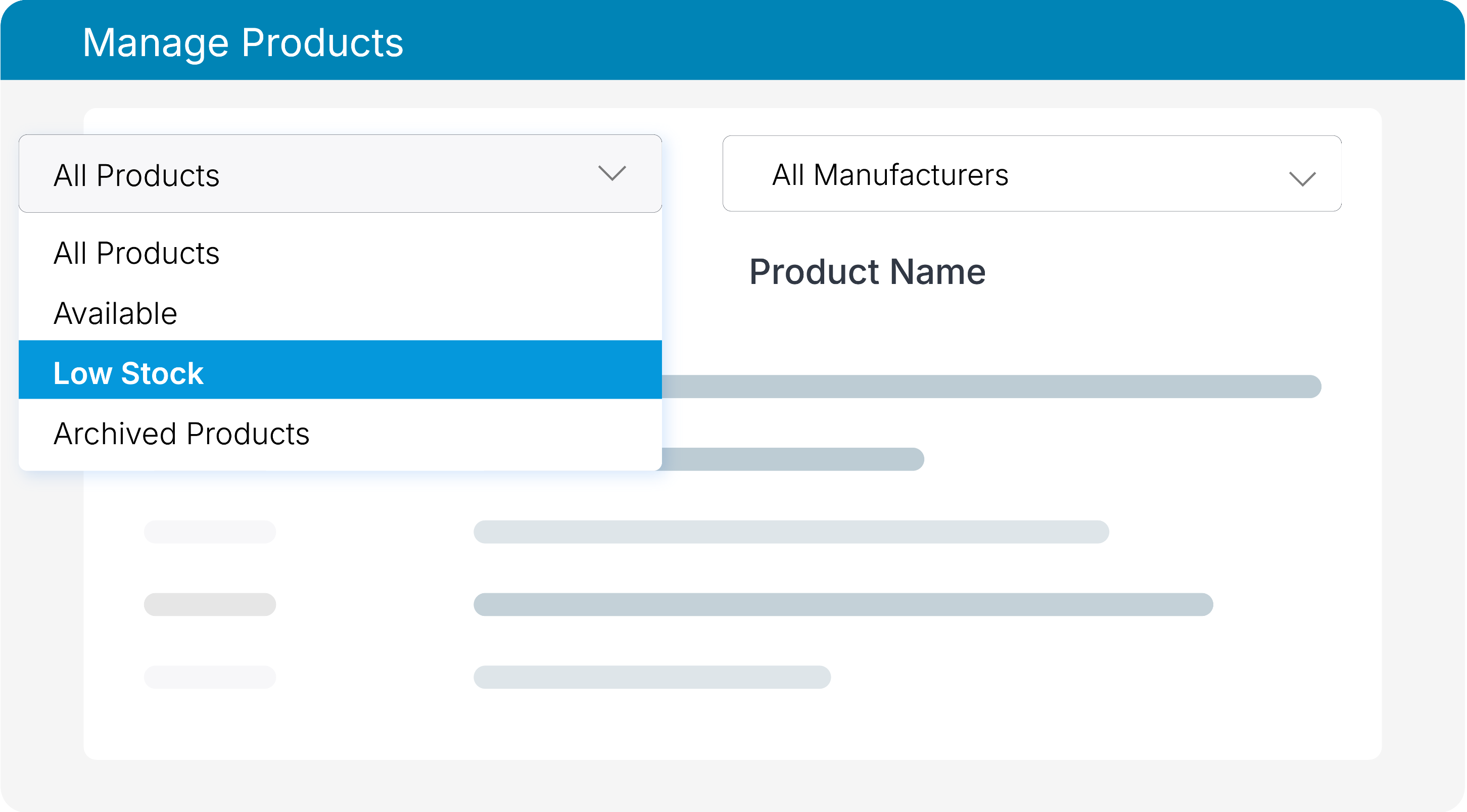The width and height of the screenshot is (1467, 812).
Task: Click the chevron arrow in All Manufacturers
Action: [1302, 179]
